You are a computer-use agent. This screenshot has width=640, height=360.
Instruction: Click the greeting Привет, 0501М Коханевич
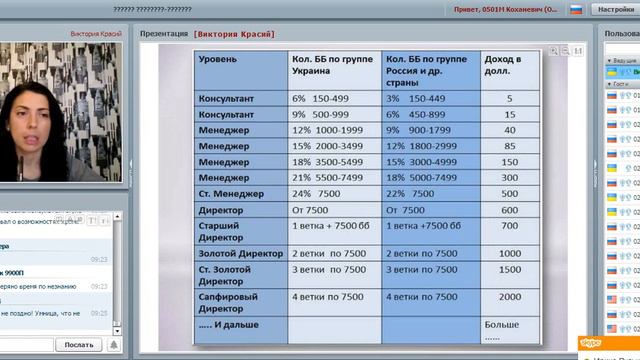pos(505,9)
